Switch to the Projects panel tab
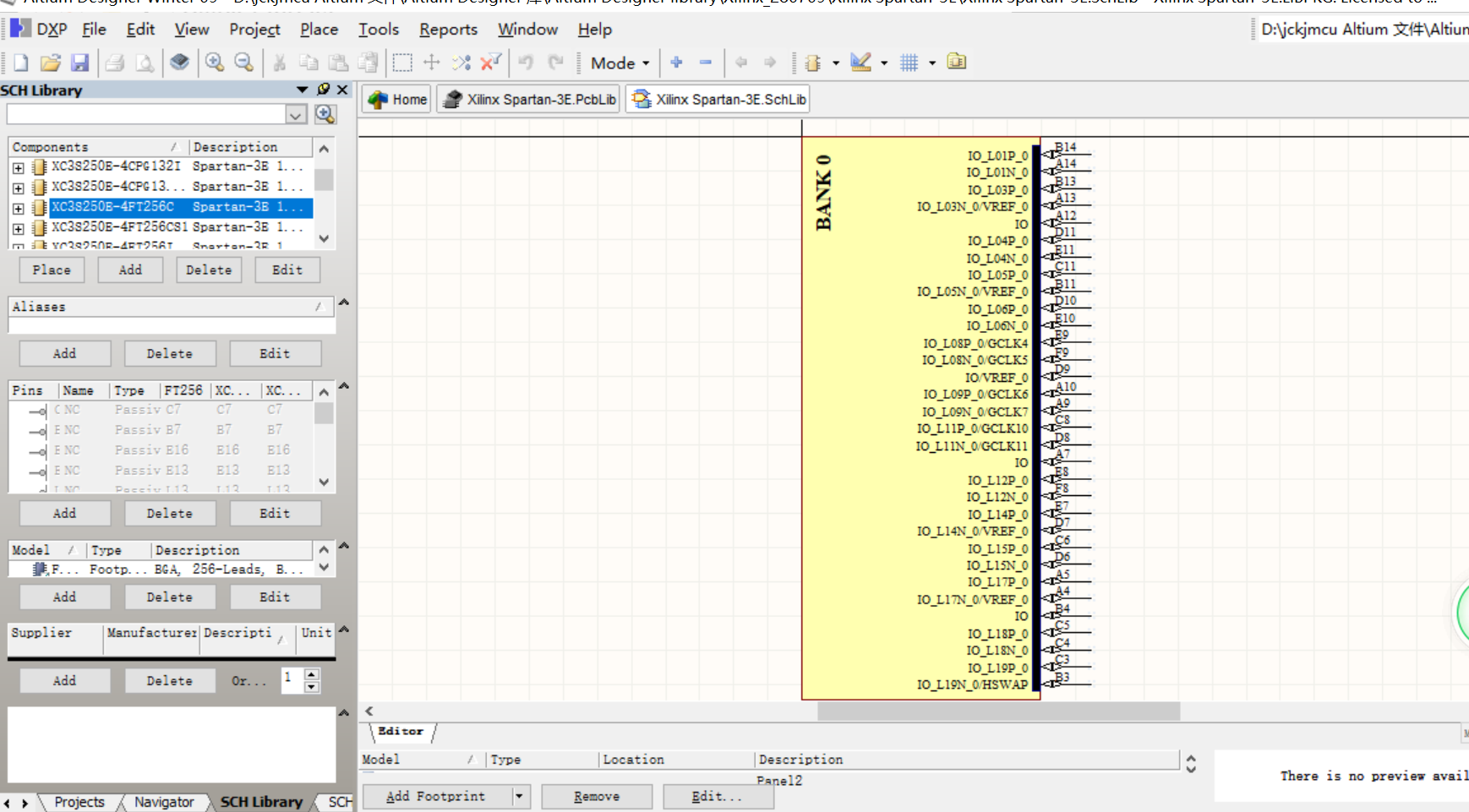 click(79, 802)
